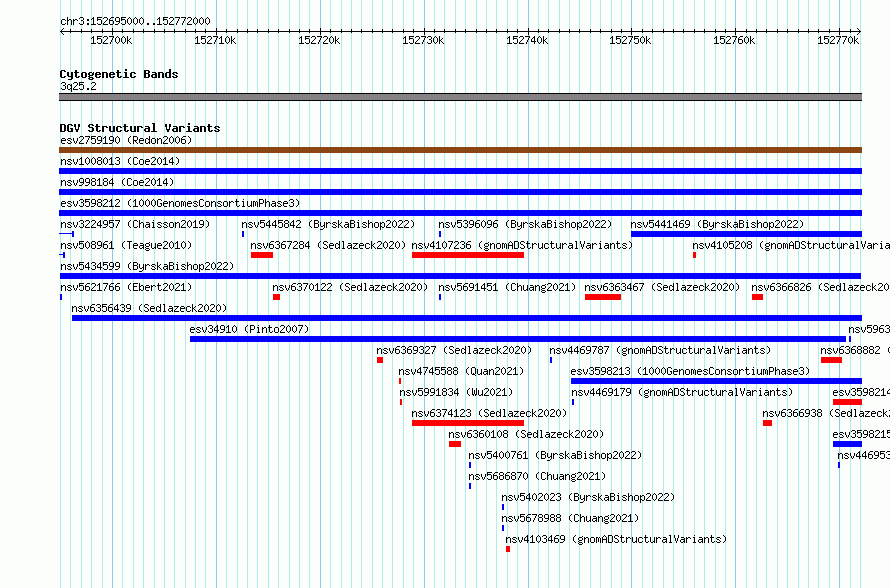Select the red nsv4107236 gnomAD variant bar

pyautogui.click(x=468, y=255)
